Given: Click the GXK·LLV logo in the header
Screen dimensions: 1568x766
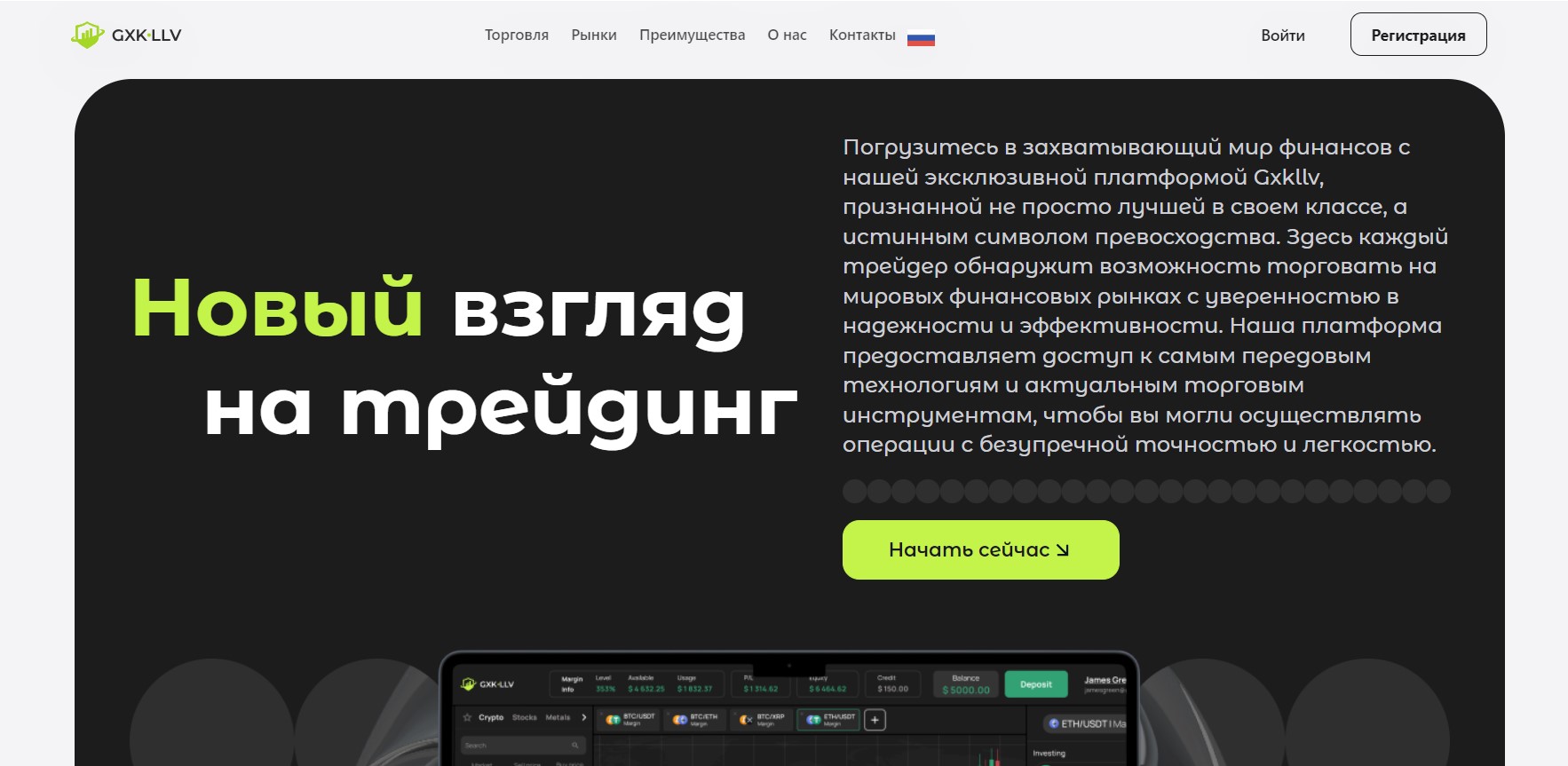Looking at the screenshot, I should click(126, 36).
